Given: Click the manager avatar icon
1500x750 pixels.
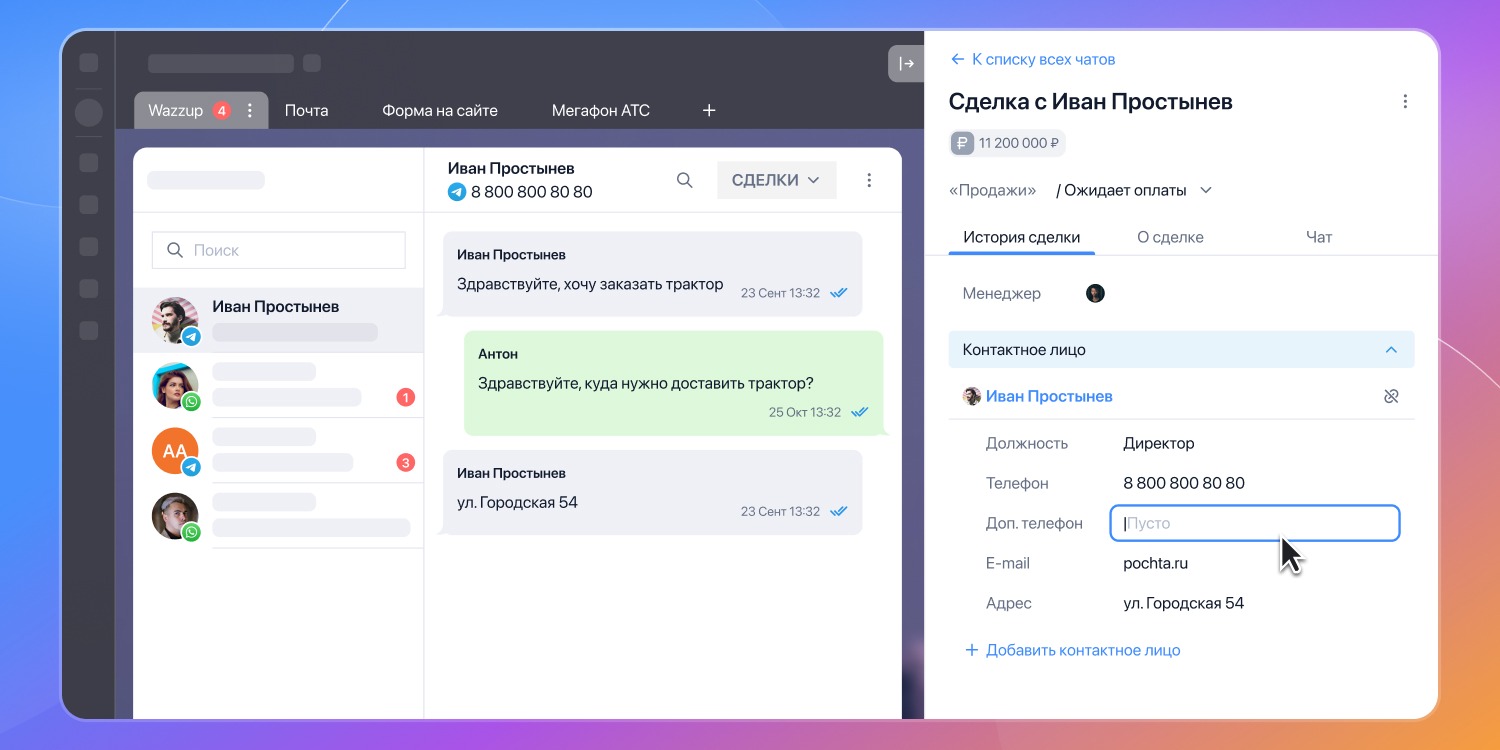Looking at the screenshot, I should [x=1095, y=293].
